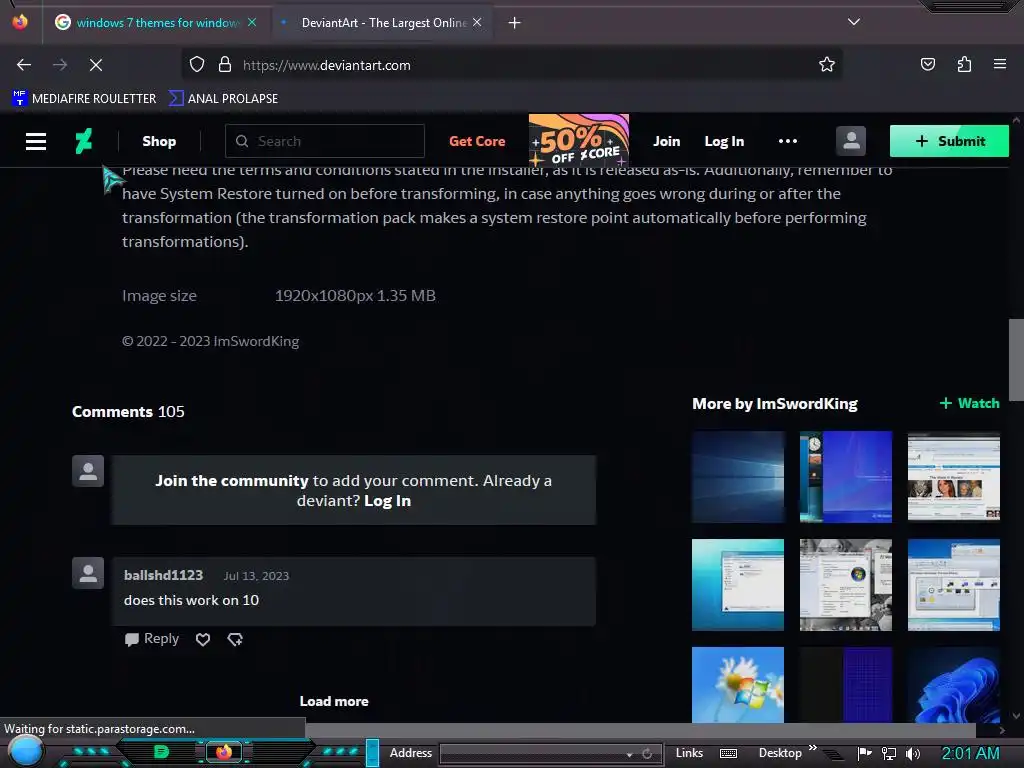Screen dimensions: 1024x768
Task: Open the taskbar Links toolbar
Action: click(689, 753)
